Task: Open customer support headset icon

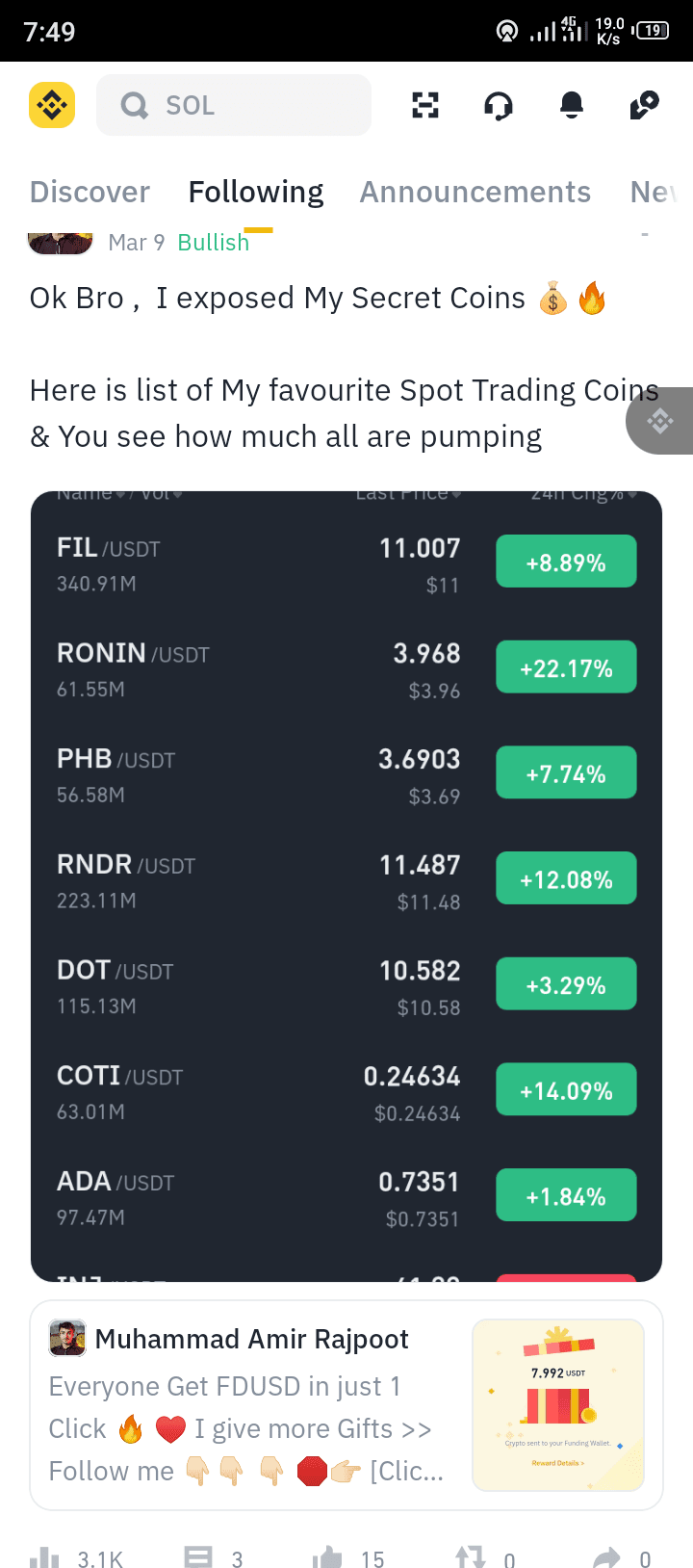Action: tap(499, 105)
